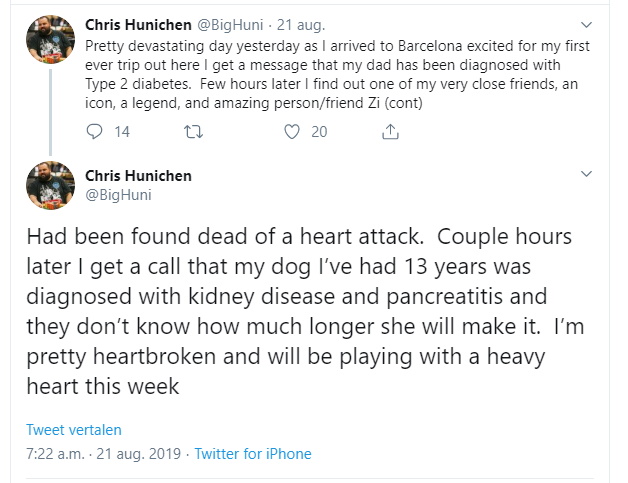Expand the second tweet's chevron menu
Screen dimensions: 628x483
[x=586, y=174]
